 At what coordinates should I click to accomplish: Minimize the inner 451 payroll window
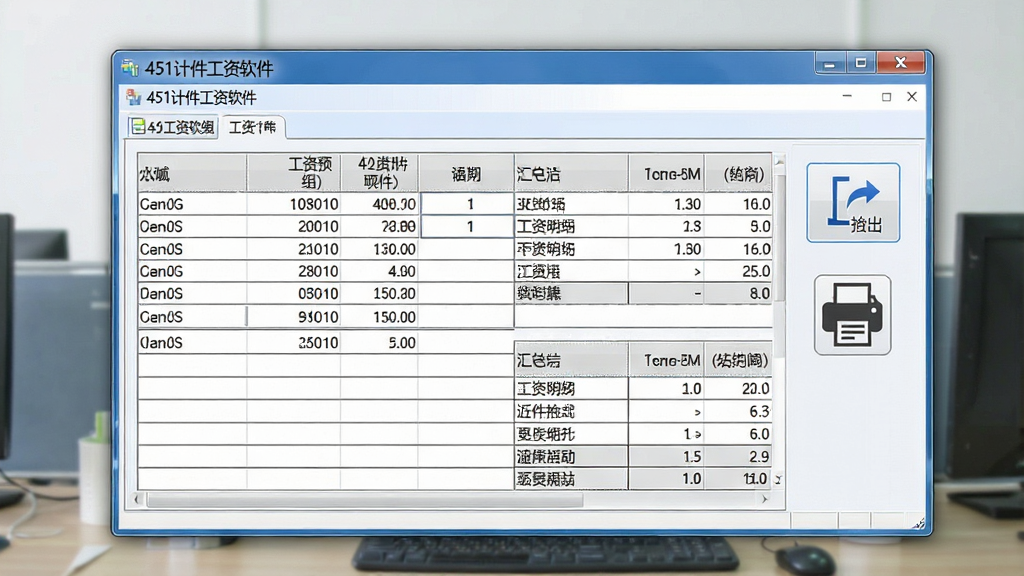coord(847,97)
